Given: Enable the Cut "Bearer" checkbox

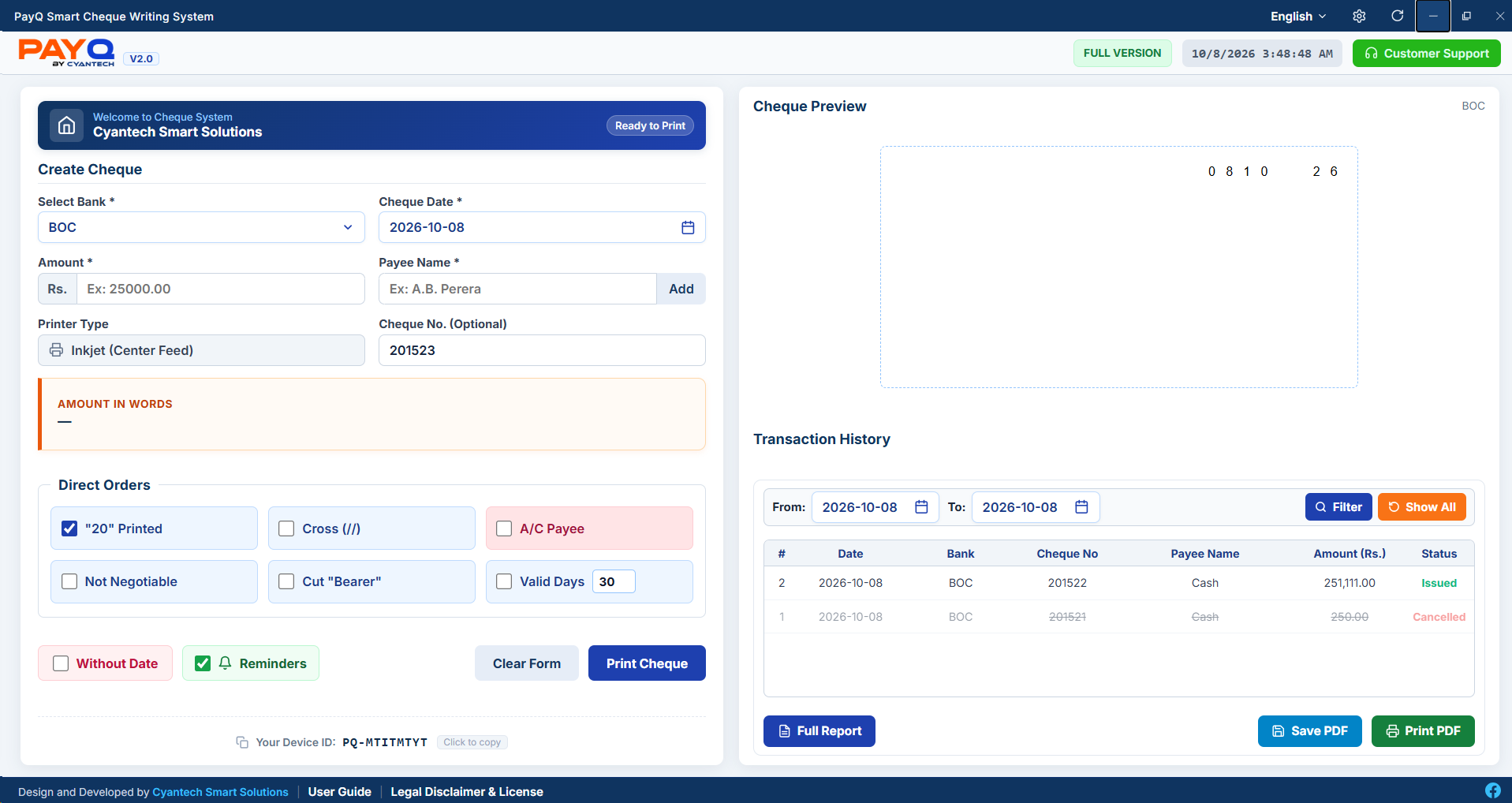Looking at the screenshot, I should (x=286, y=581).
